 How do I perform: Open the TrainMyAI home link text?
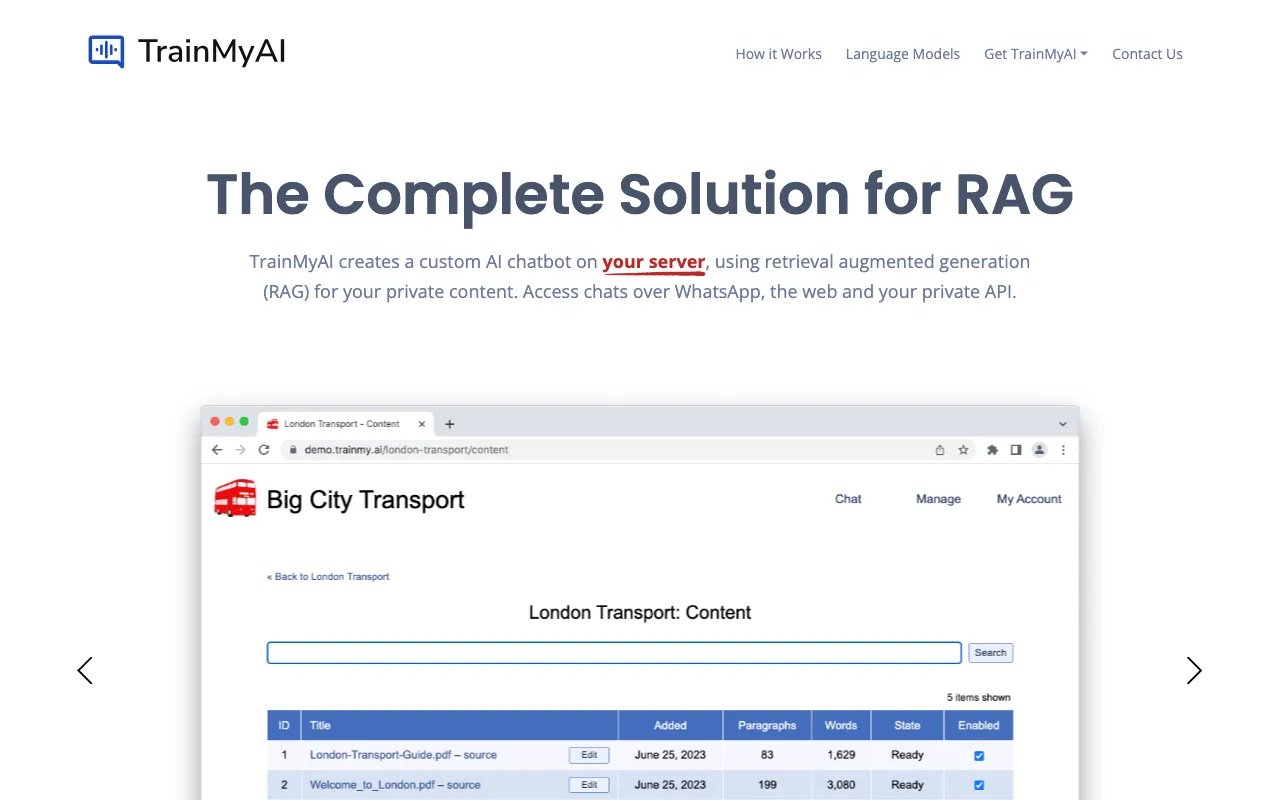pos(212,51)
